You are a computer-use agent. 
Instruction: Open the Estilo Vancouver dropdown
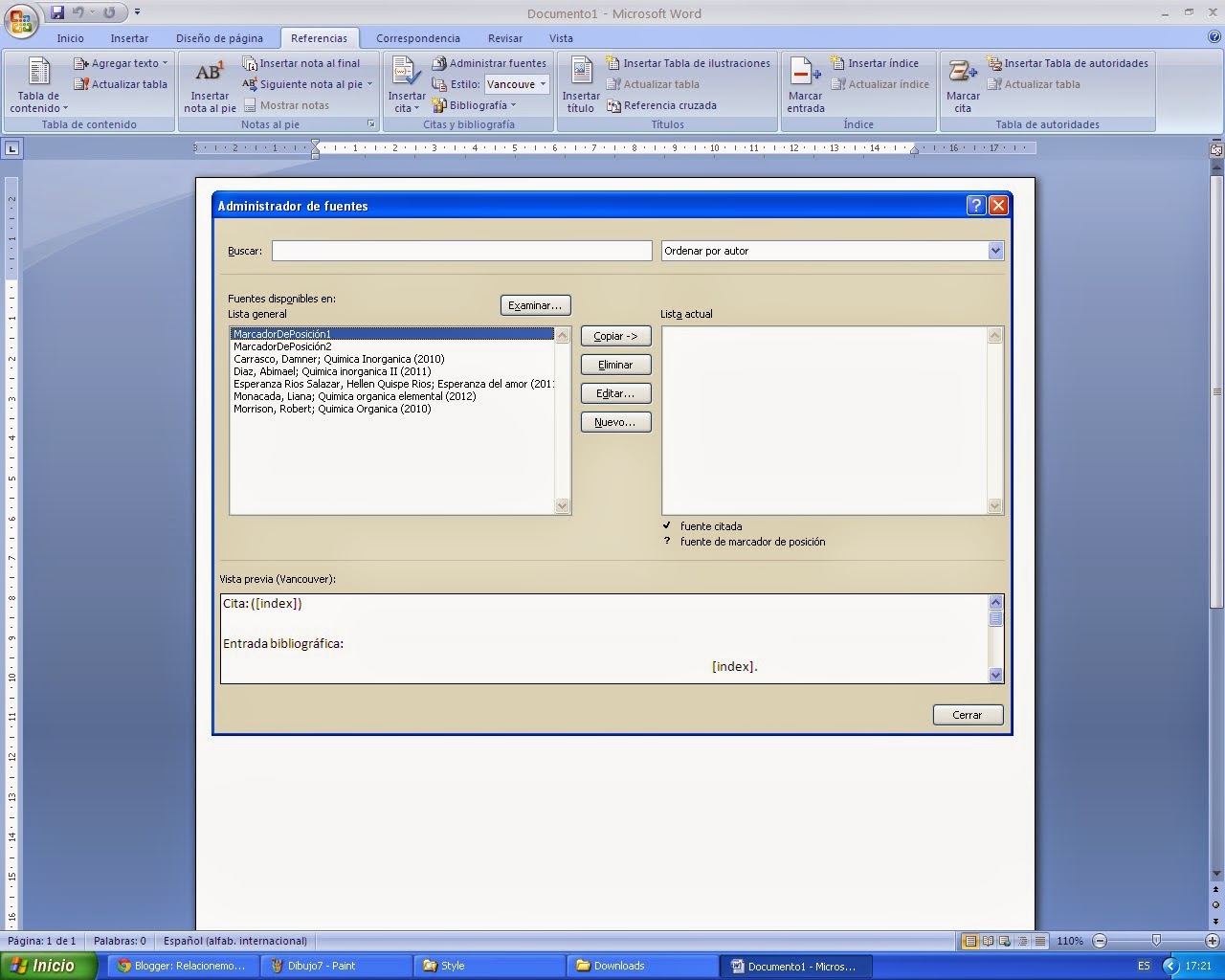[517, 84]
